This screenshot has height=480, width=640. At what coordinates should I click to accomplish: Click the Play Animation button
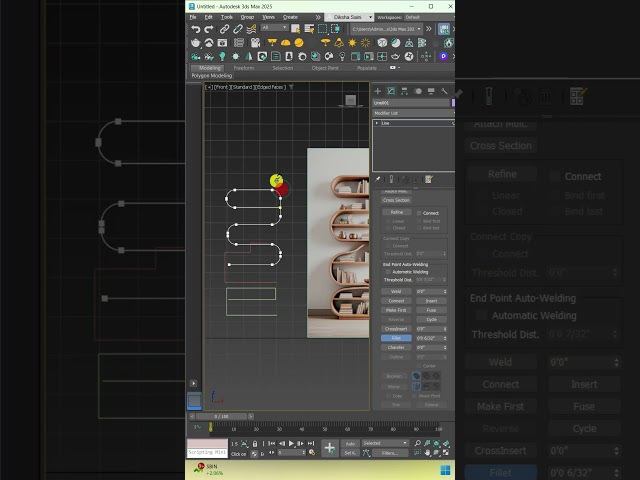pyautogui.click(x=291, y=443)
